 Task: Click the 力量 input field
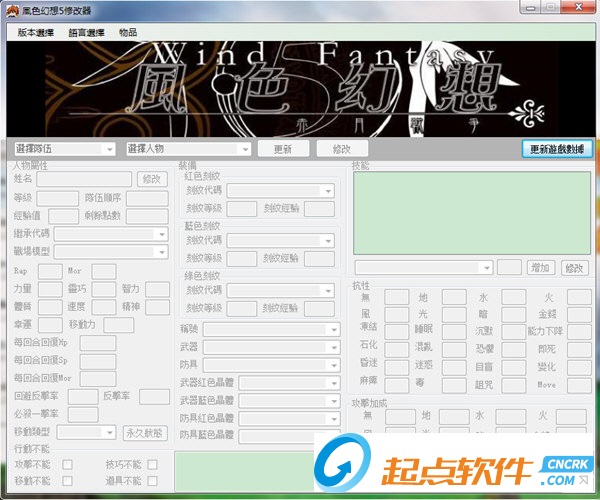tap(50, 289)
